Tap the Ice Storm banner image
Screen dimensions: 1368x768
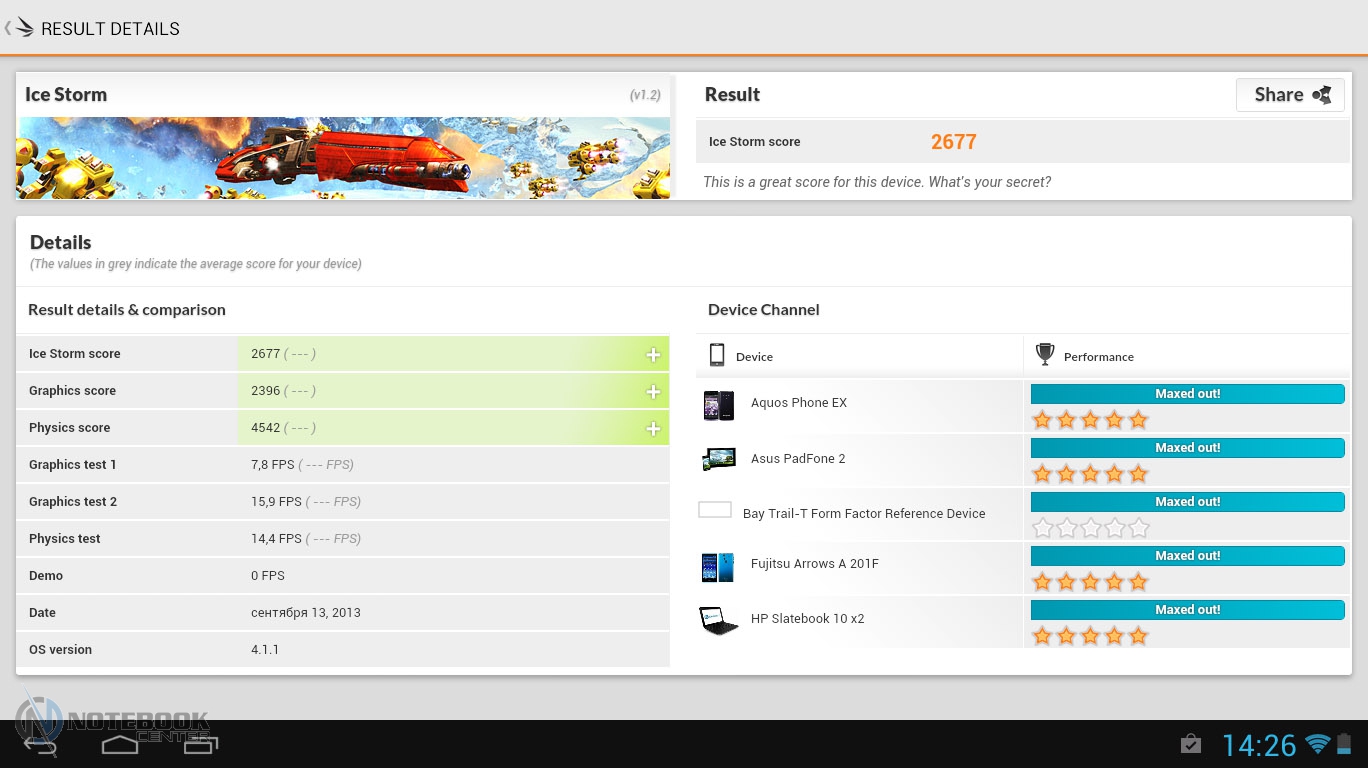pos(343,158)
